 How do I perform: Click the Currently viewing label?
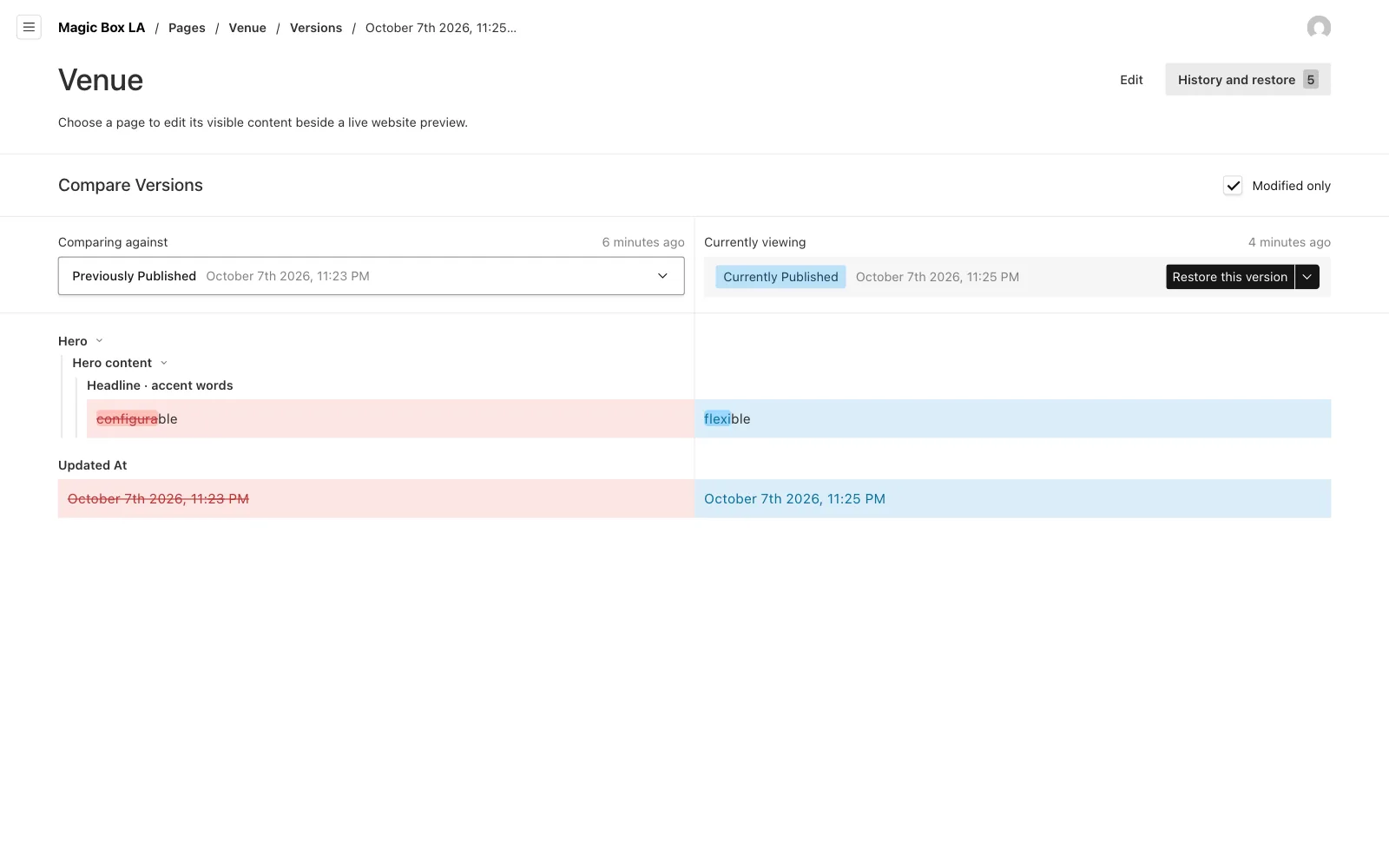pos(754,242)
